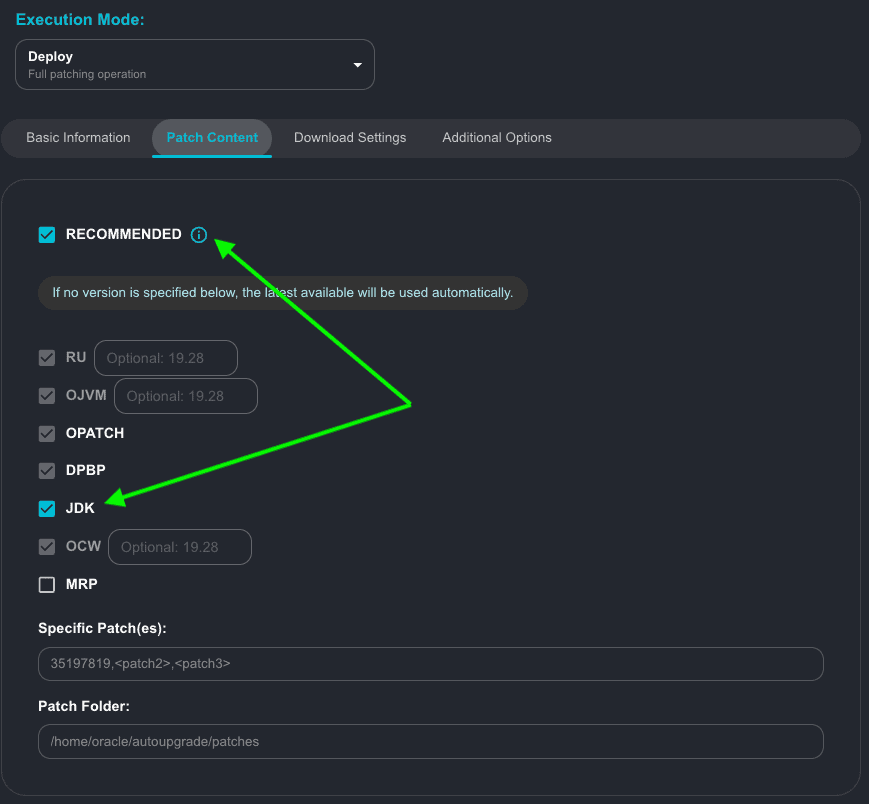Toggle the DPBP checkbox
This screenshot has height=804, width=869.
tap(47, 471)
